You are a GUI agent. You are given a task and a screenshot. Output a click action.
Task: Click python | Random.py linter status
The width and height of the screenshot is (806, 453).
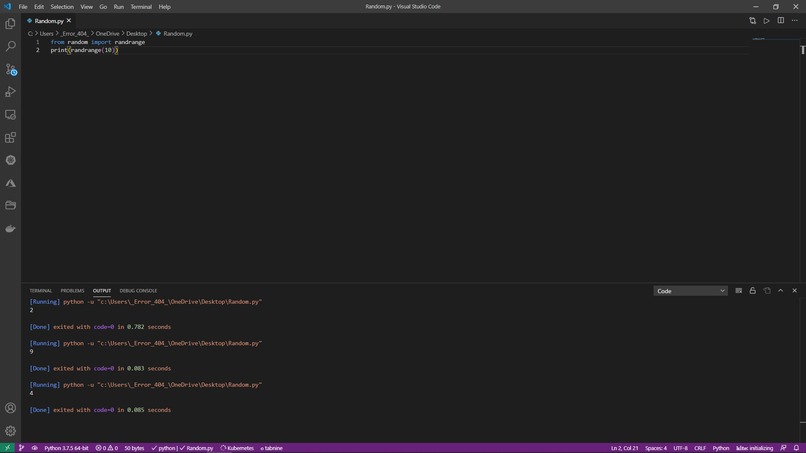click(x=182, y=448)
